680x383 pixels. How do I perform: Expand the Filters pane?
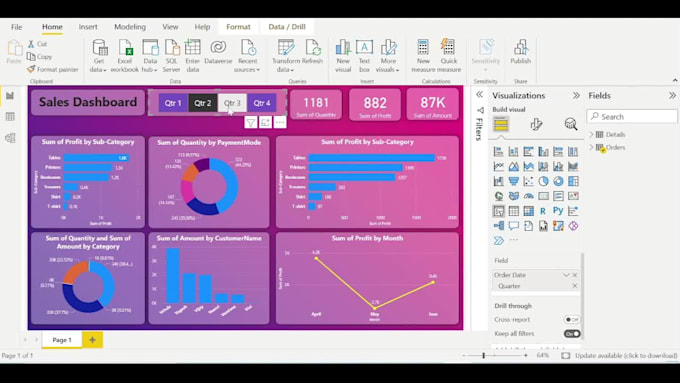tap(479, 95)
